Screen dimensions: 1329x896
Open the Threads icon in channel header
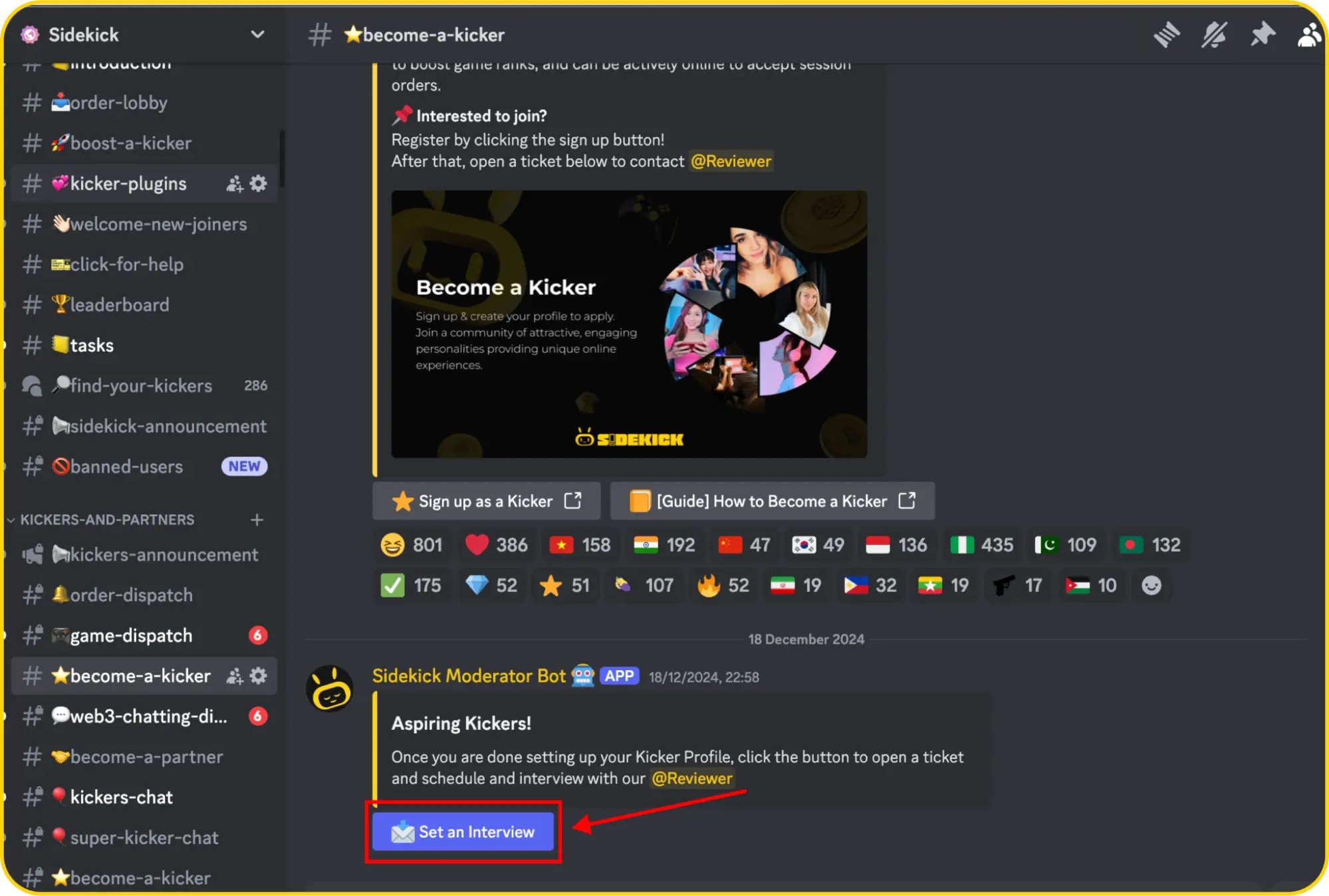click(x=1167, y=35)
